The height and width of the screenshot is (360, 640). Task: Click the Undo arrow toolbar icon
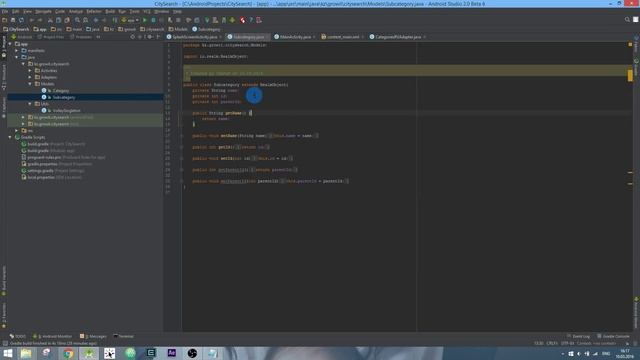(x=31, y=20)
